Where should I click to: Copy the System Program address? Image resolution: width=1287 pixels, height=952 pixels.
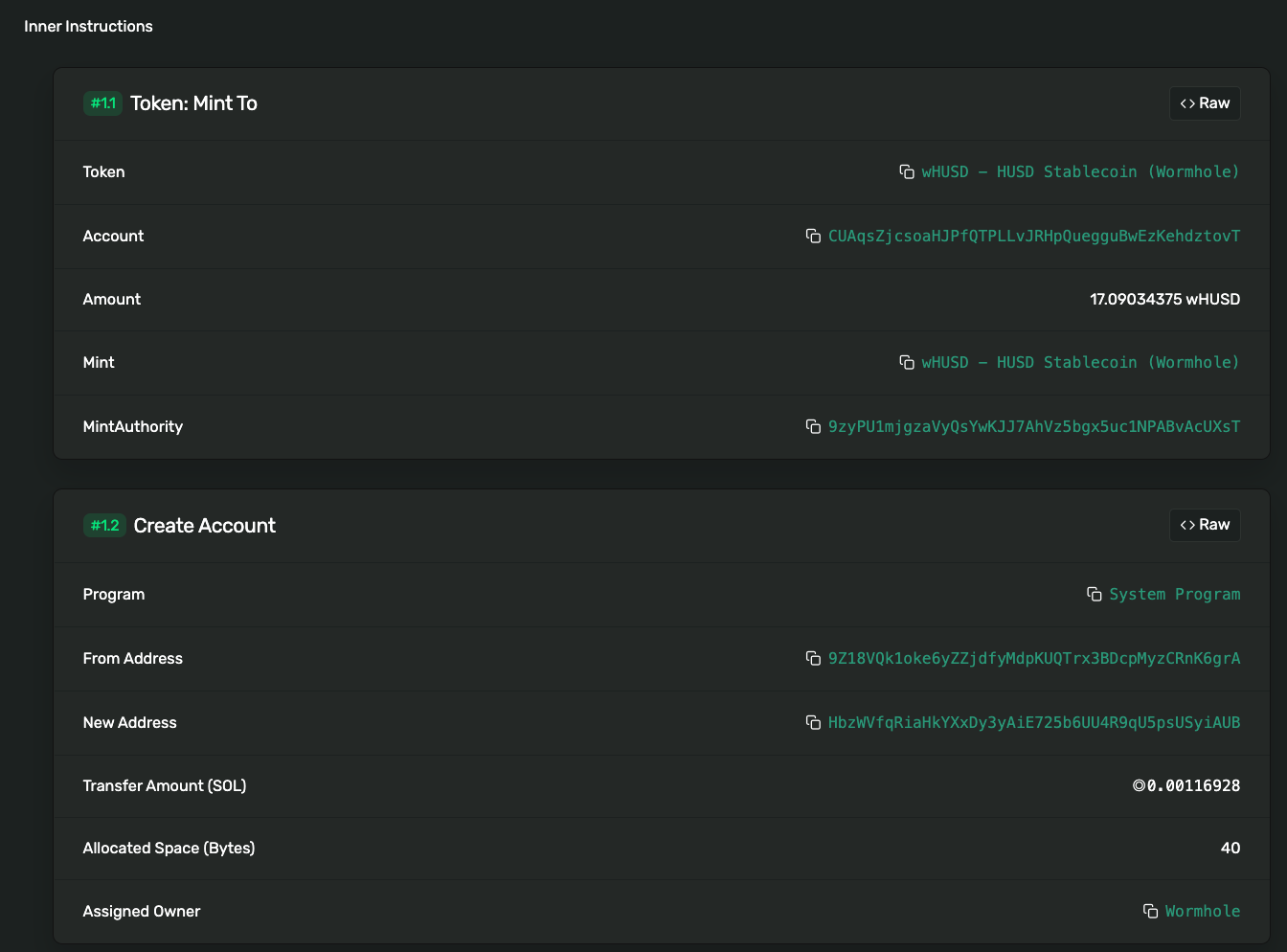[1095, 594]
